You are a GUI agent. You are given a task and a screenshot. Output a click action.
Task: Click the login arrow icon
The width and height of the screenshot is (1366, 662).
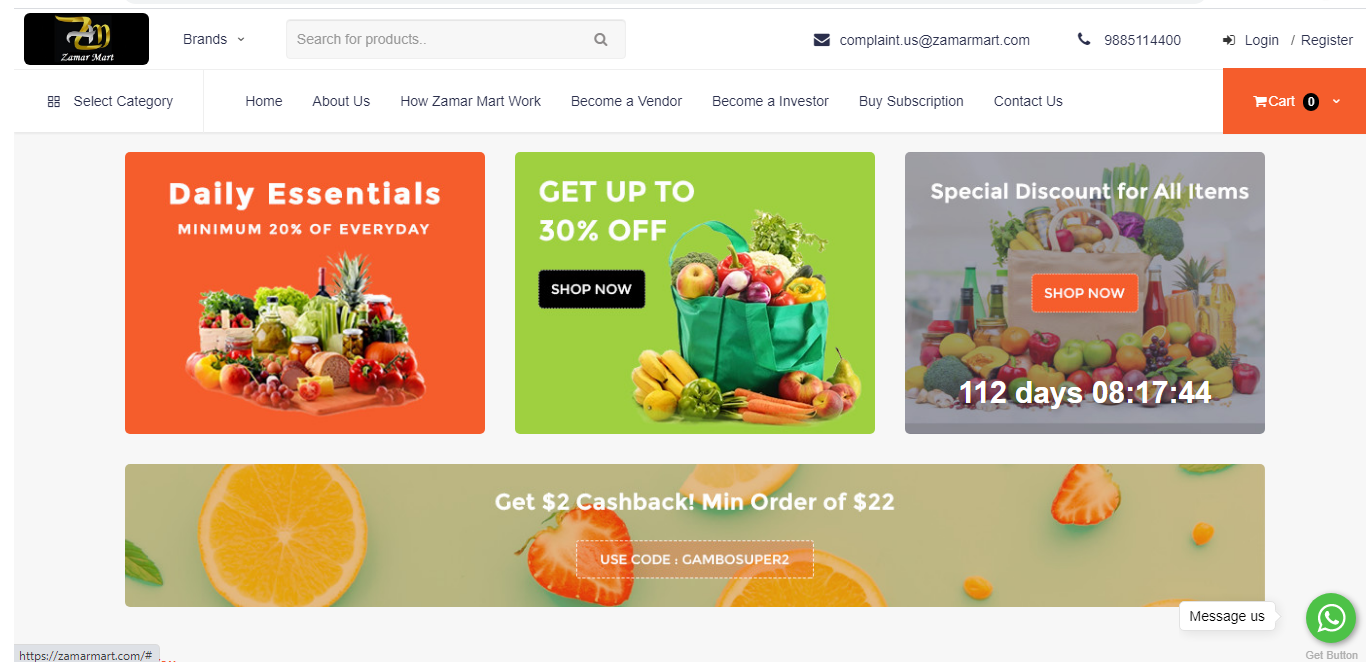[x=1229, y=40]
